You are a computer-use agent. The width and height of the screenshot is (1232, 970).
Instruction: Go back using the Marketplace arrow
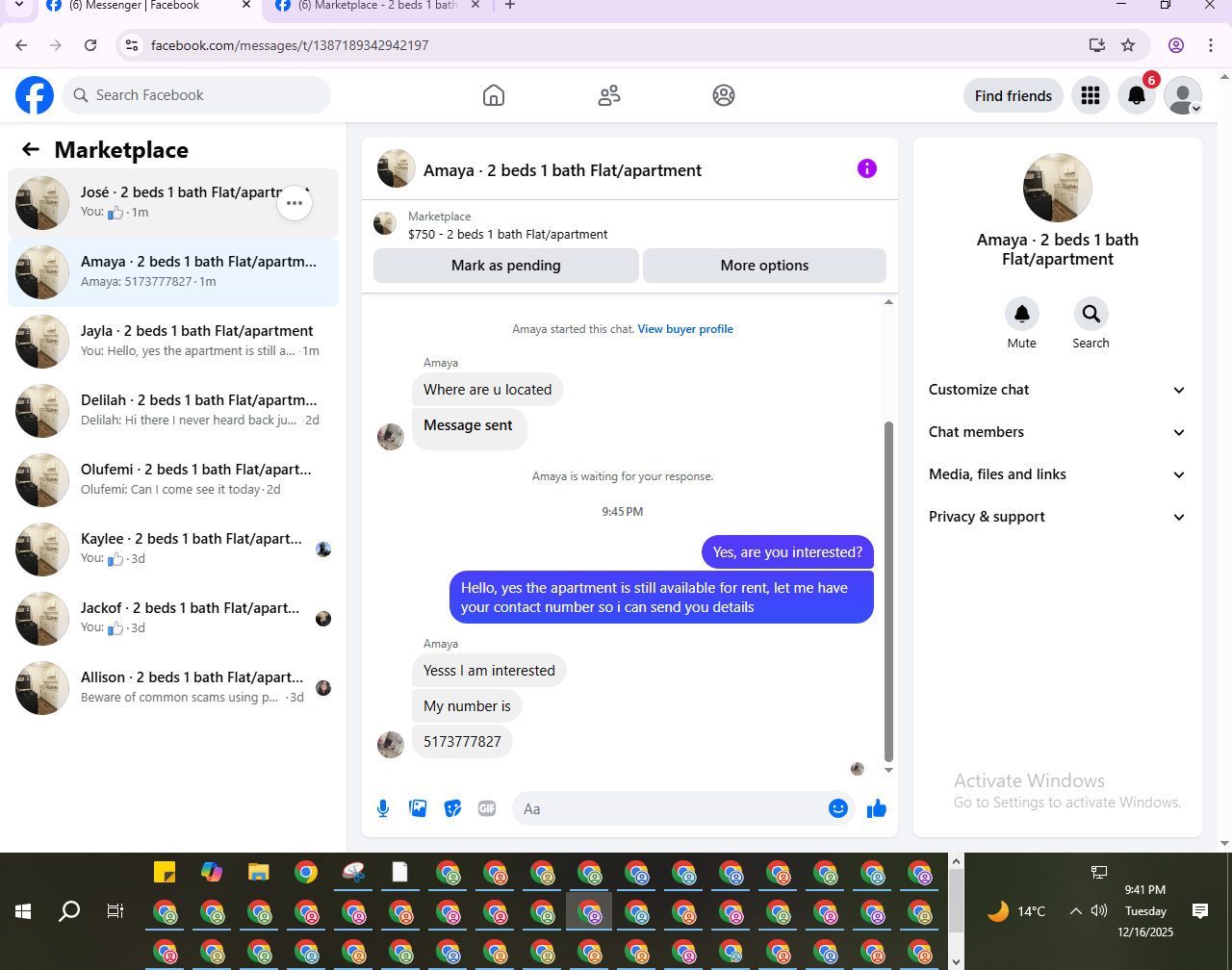click(31, 149)
